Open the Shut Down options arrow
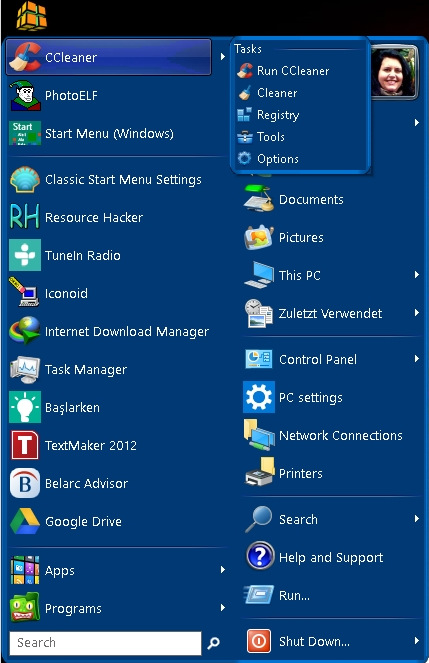The height and width of the screenshot is (663, 429). (417, 641)
